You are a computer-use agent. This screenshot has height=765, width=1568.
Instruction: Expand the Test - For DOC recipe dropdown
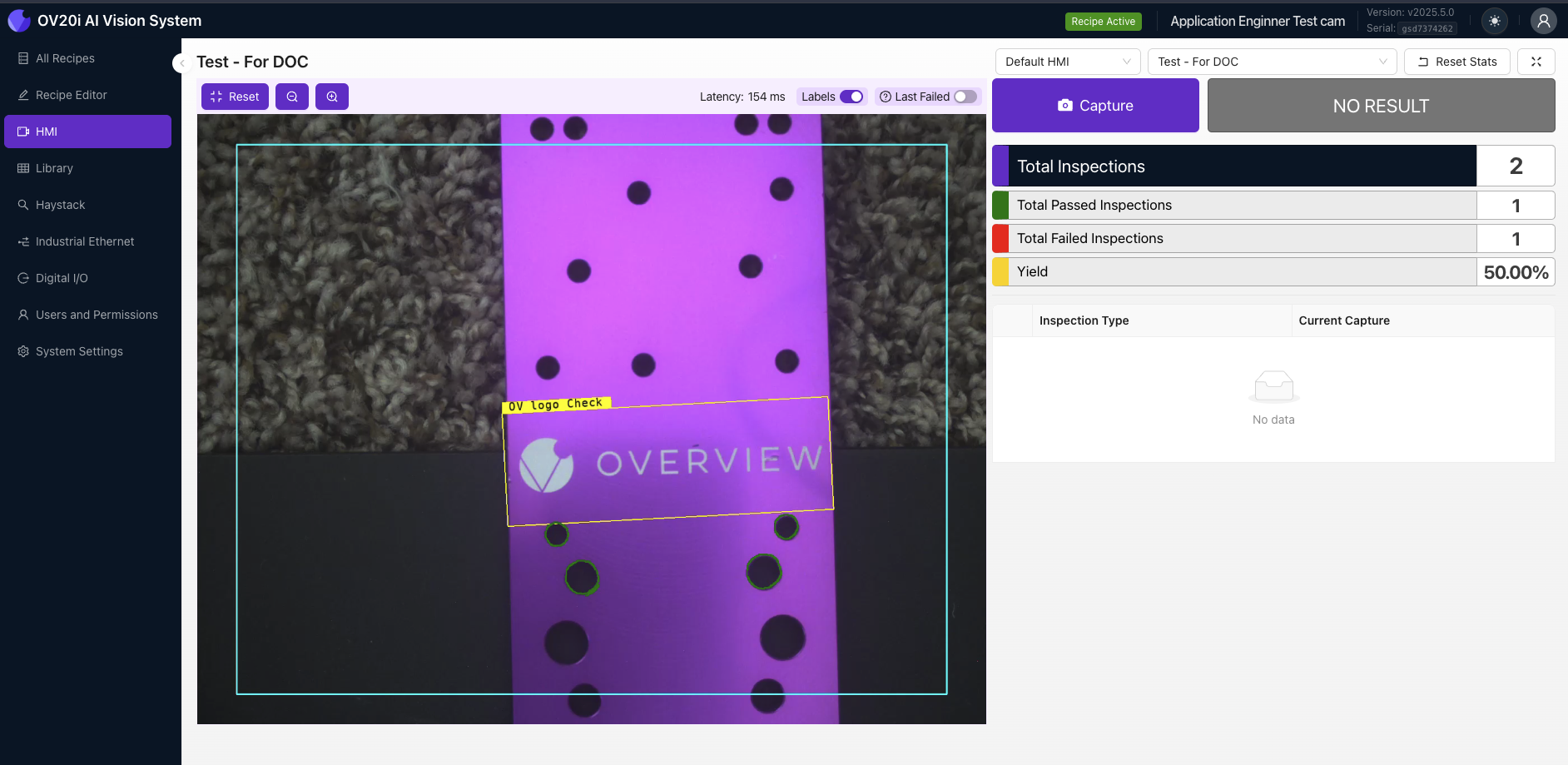[1272, 62]
